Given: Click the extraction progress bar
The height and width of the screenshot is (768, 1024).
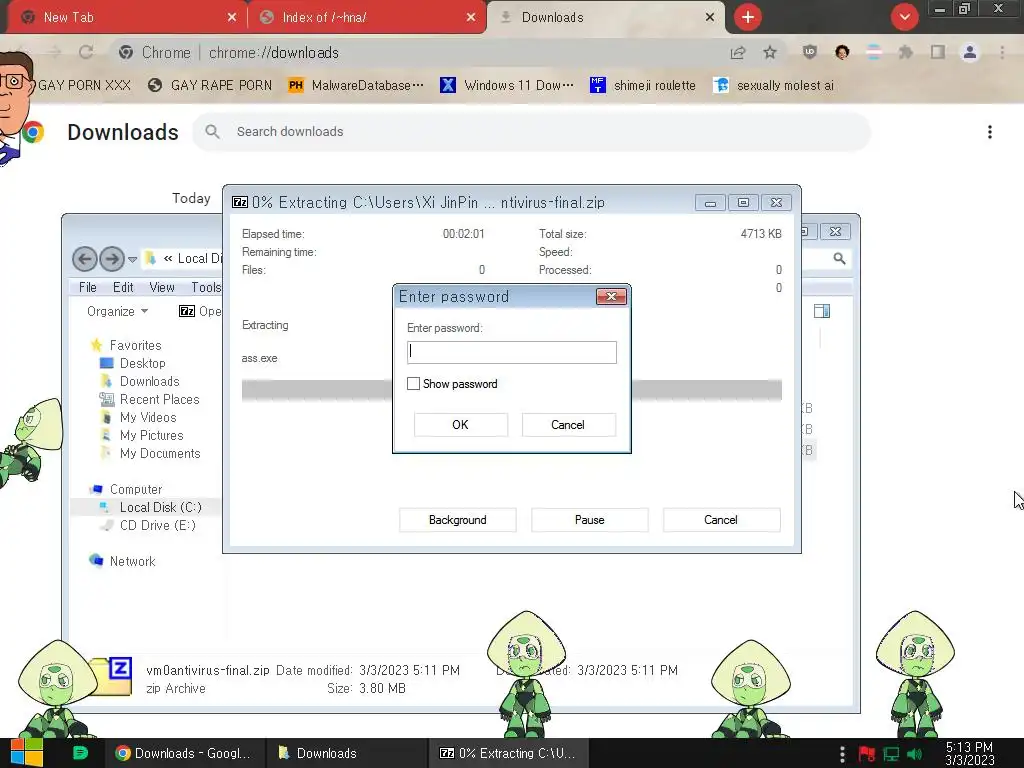Looking at the screenshot, I should (511, 390).
